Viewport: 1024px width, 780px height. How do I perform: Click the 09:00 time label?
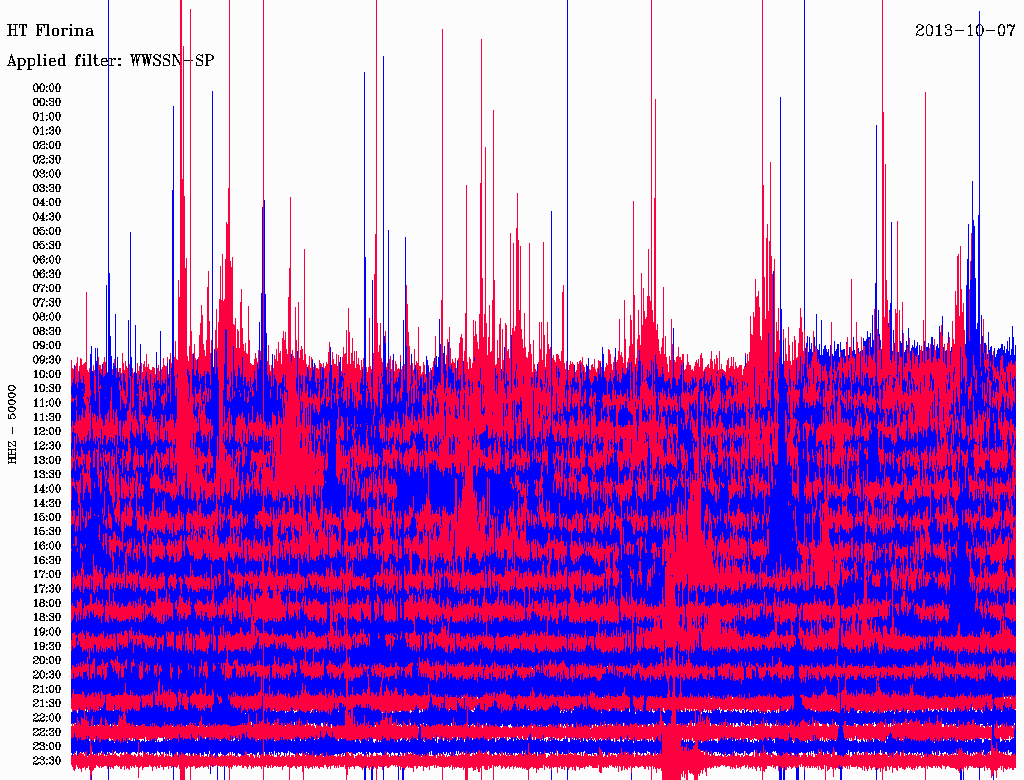click(x=47, y=346)
